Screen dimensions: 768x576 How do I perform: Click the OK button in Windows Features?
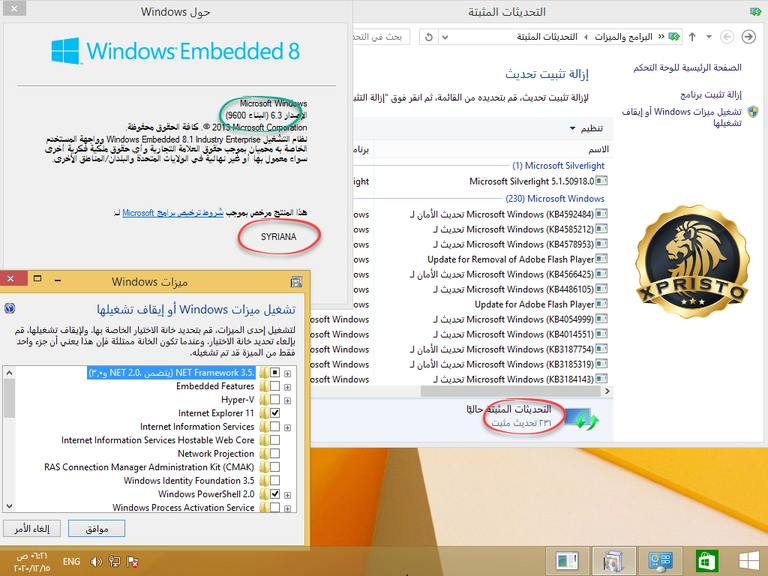96,528
